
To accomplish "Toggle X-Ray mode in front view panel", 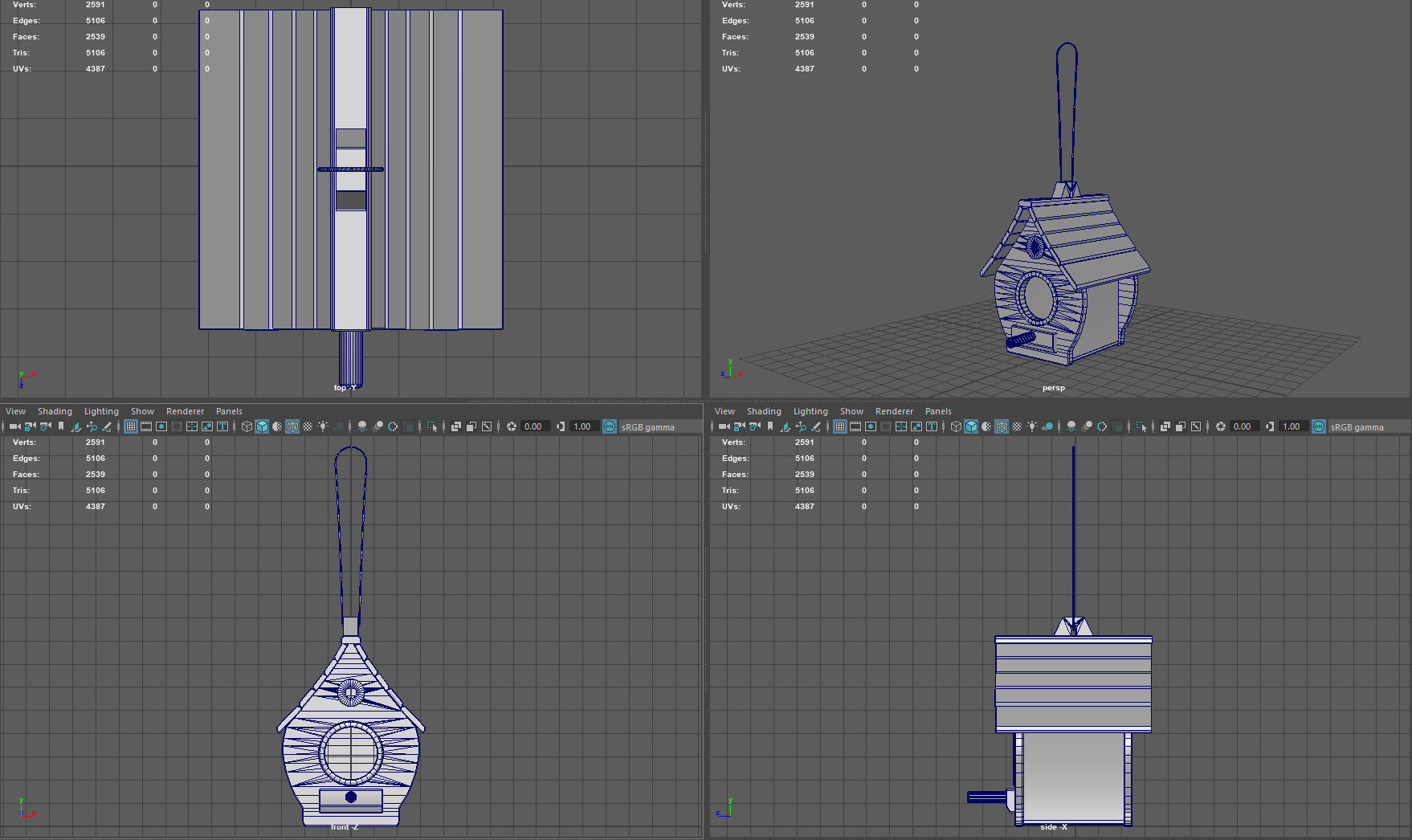I will [455, 426].
